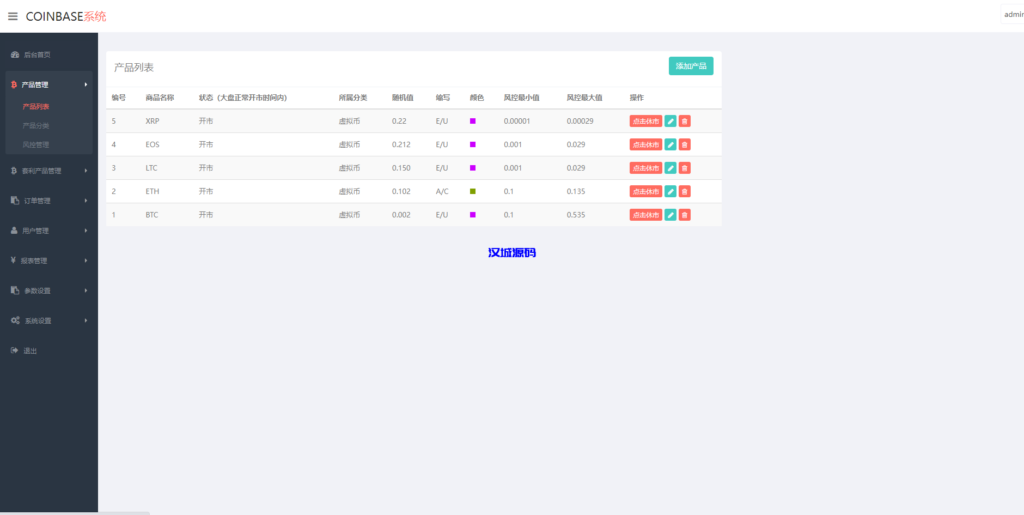Click the 添加产品 button
Screen dimensions: 1024x515
coord(691,66)
